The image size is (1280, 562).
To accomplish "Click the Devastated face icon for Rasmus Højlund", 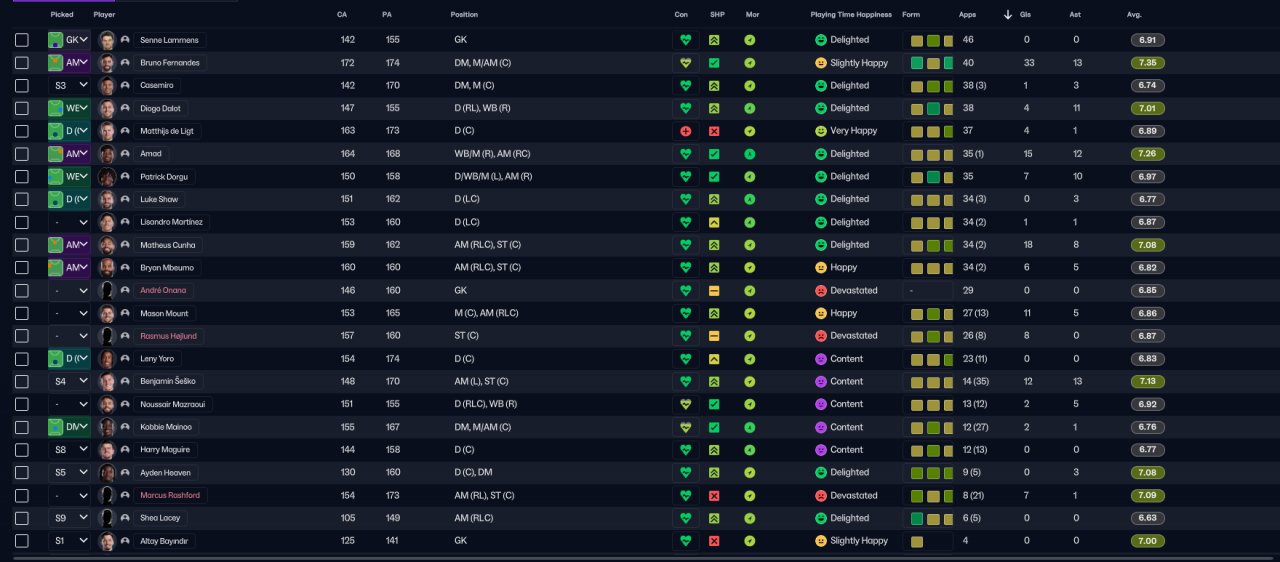I will pyautogui.click(x=821, y=336).
